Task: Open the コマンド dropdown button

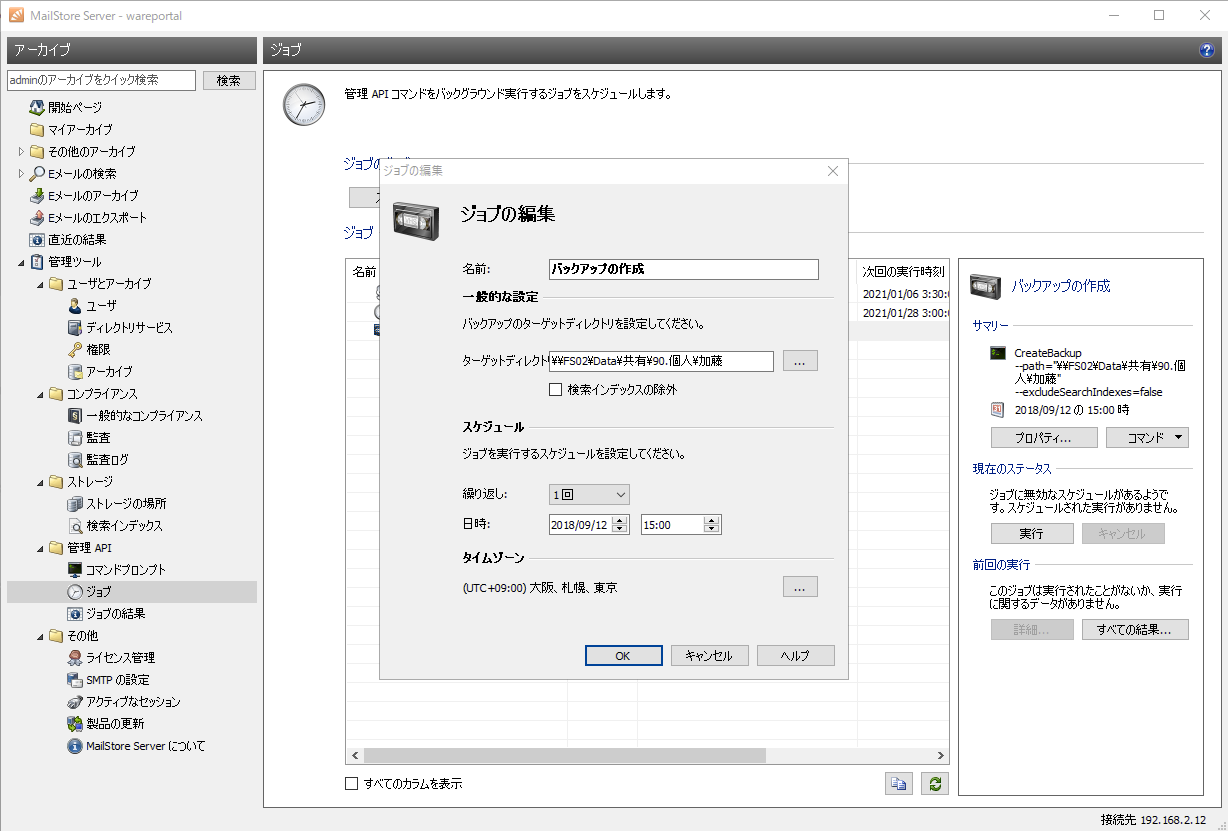Action: 1147,437
